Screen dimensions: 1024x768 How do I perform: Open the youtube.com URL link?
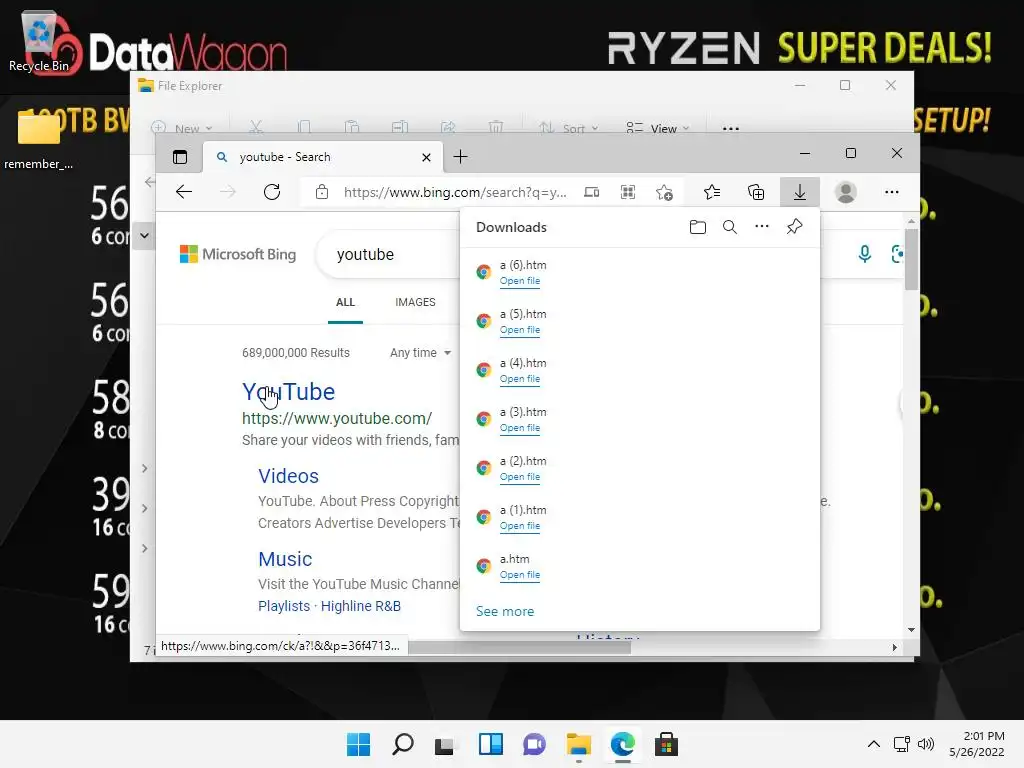click(337, 418)
